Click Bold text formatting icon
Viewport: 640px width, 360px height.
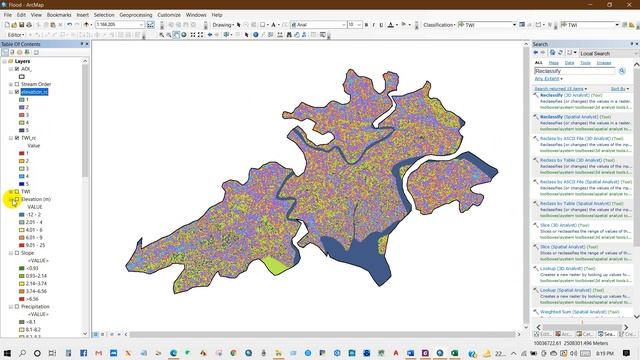click(x=366, y=25)
